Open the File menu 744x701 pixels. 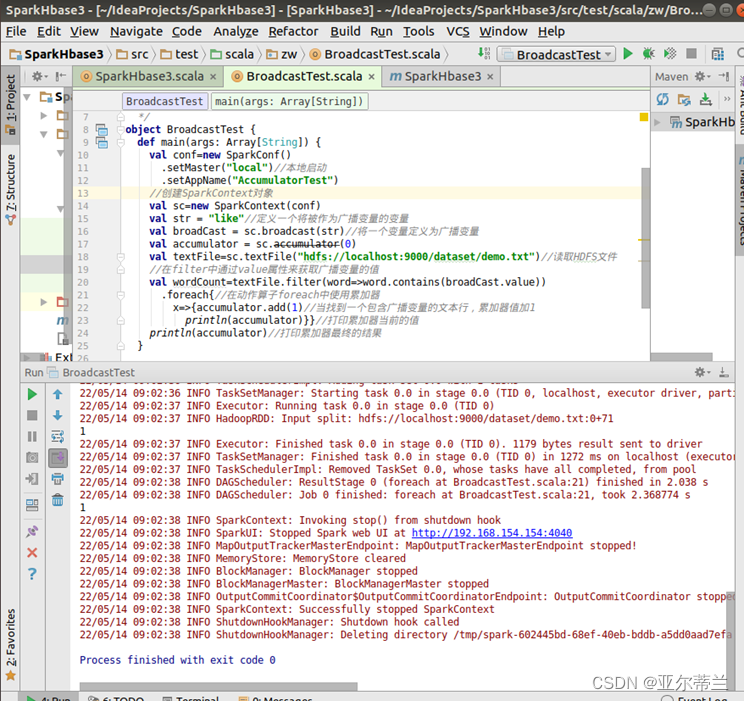pyautogui.click(x=16, y=31)
